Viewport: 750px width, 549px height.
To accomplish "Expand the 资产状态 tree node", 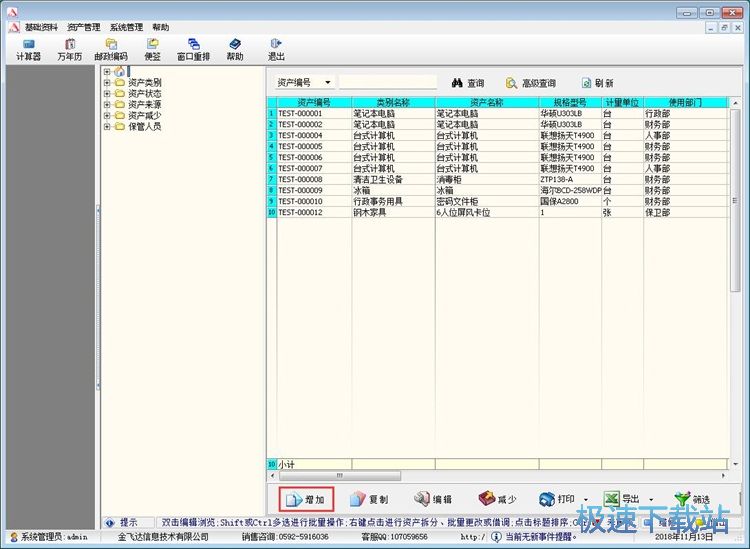I will coord(107,93).
